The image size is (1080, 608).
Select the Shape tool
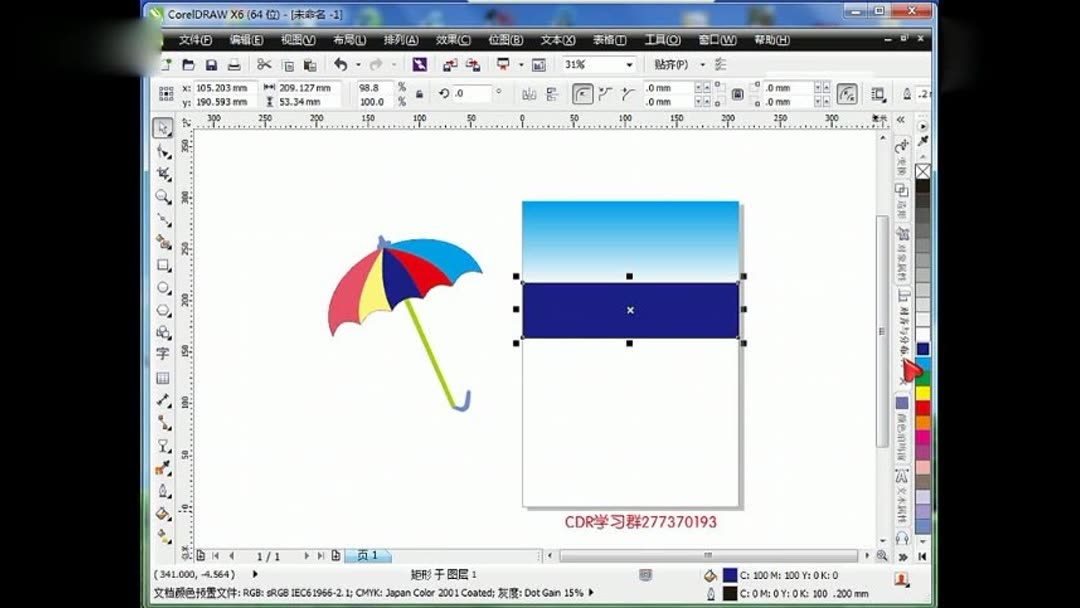[x=163, y=150]
